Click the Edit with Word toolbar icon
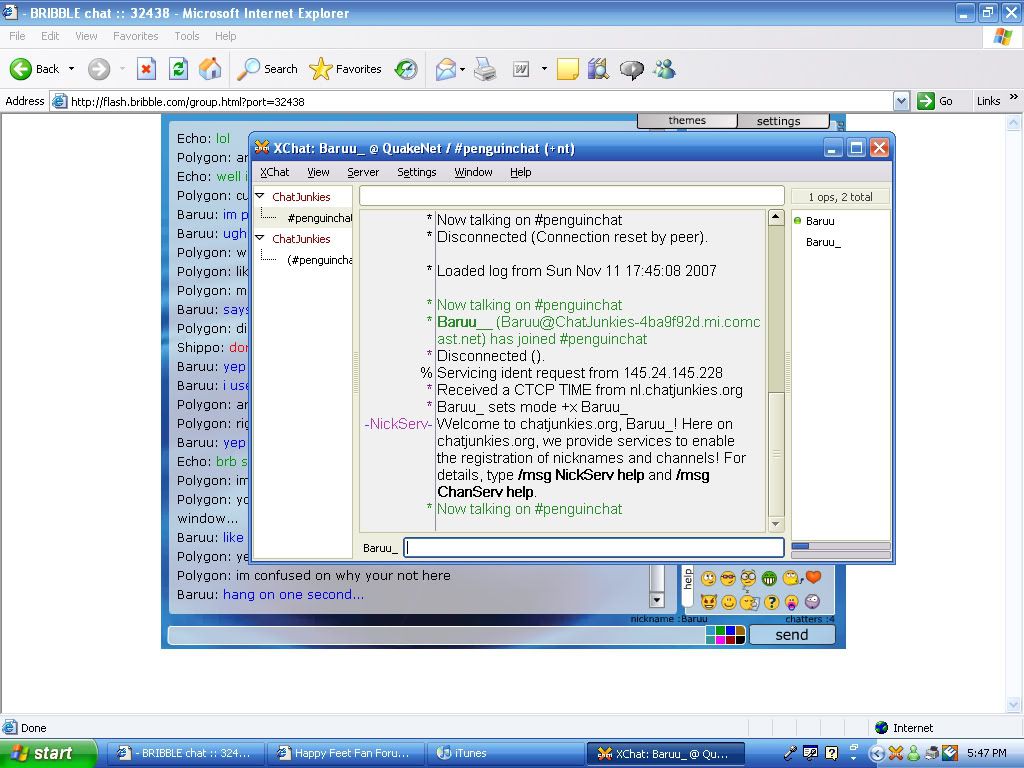This screenshot has height=768, width=1024. click(520, 69)
